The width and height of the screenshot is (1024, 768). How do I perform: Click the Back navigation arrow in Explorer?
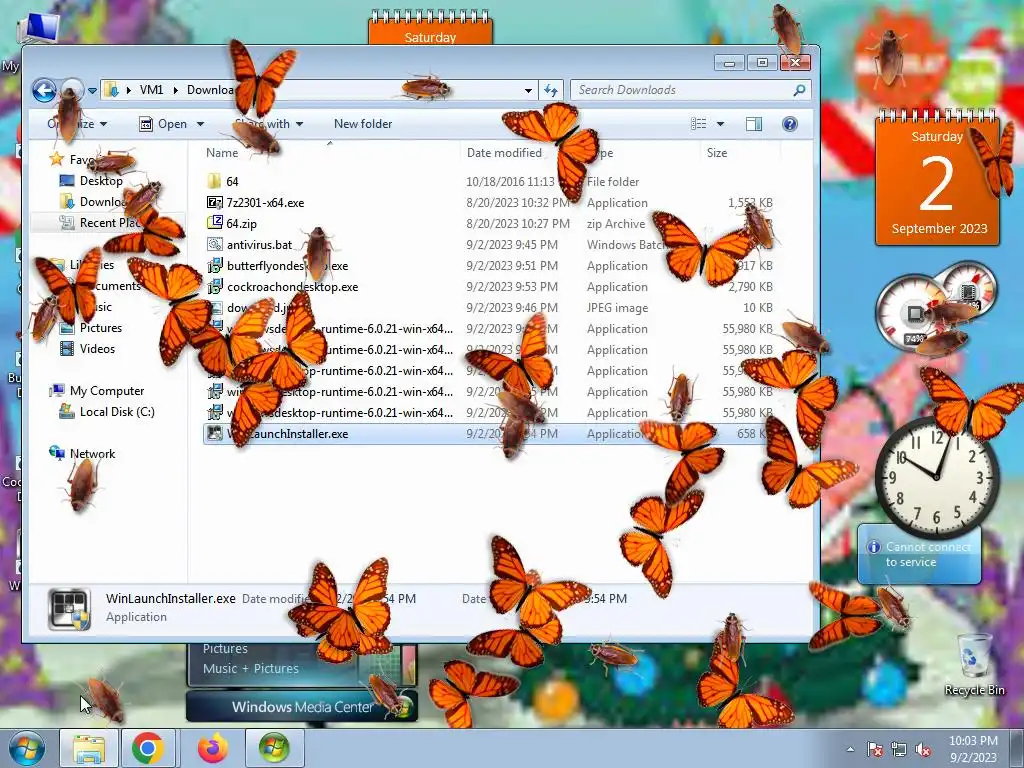tap(44, 90)
